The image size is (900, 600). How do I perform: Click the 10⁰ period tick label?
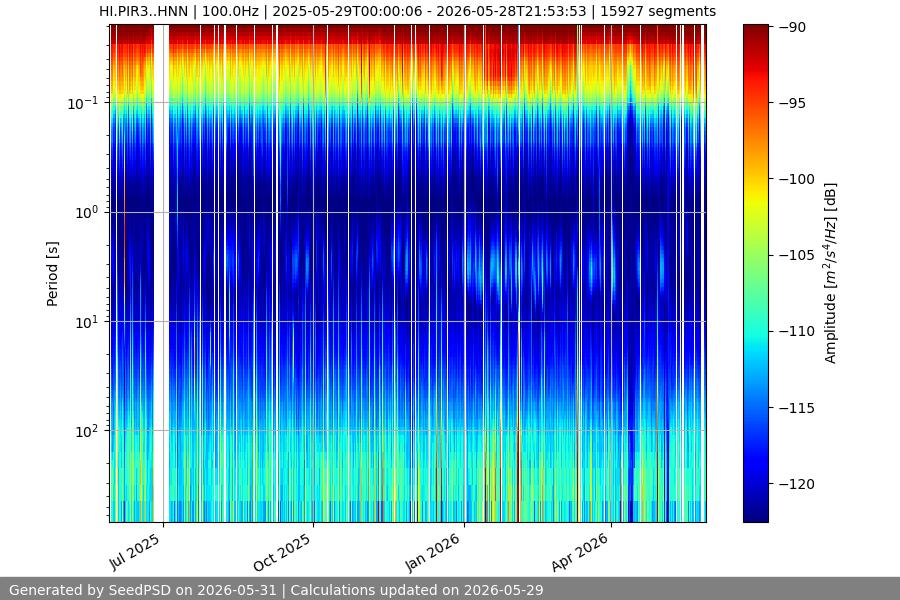pos(86,212)
